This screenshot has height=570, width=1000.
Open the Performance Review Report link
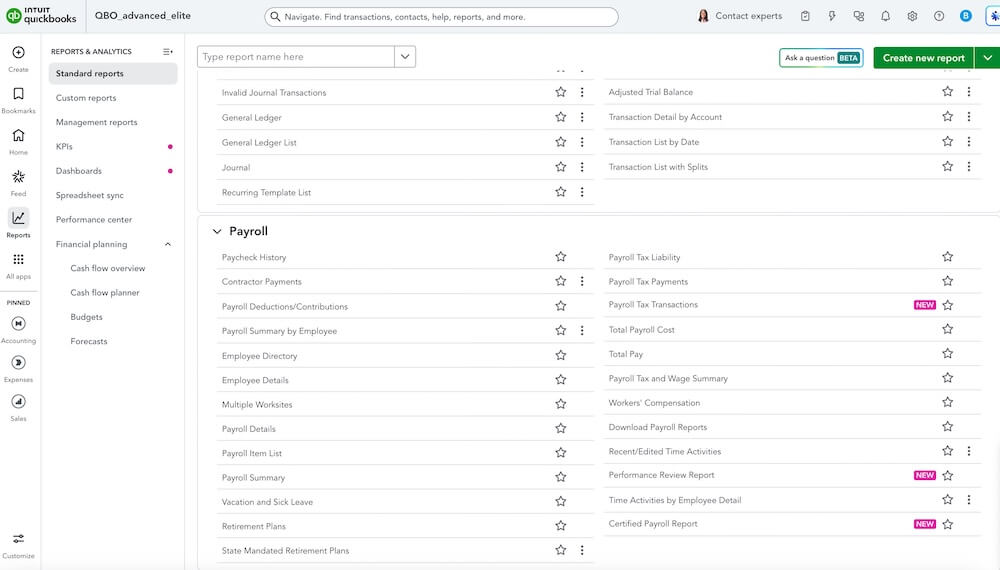[661, 475]
